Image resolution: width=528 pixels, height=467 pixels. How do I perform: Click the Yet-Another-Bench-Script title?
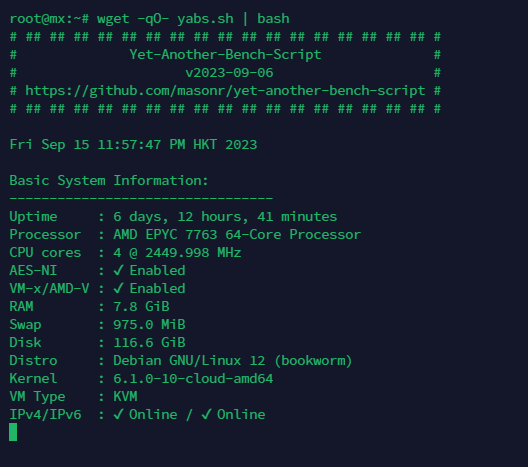225,55
